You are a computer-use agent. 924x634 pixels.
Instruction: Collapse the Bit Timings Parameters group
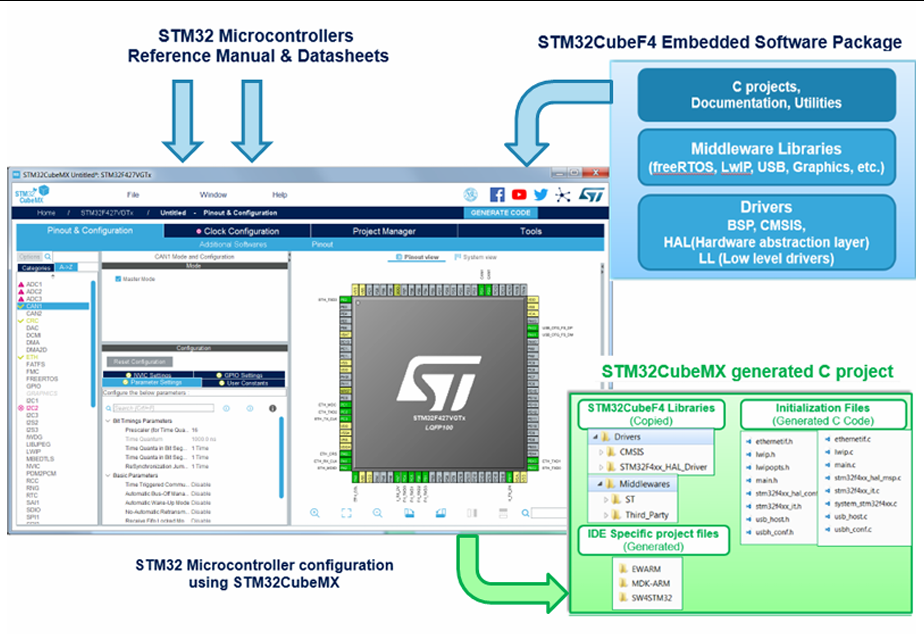point(108,421)
